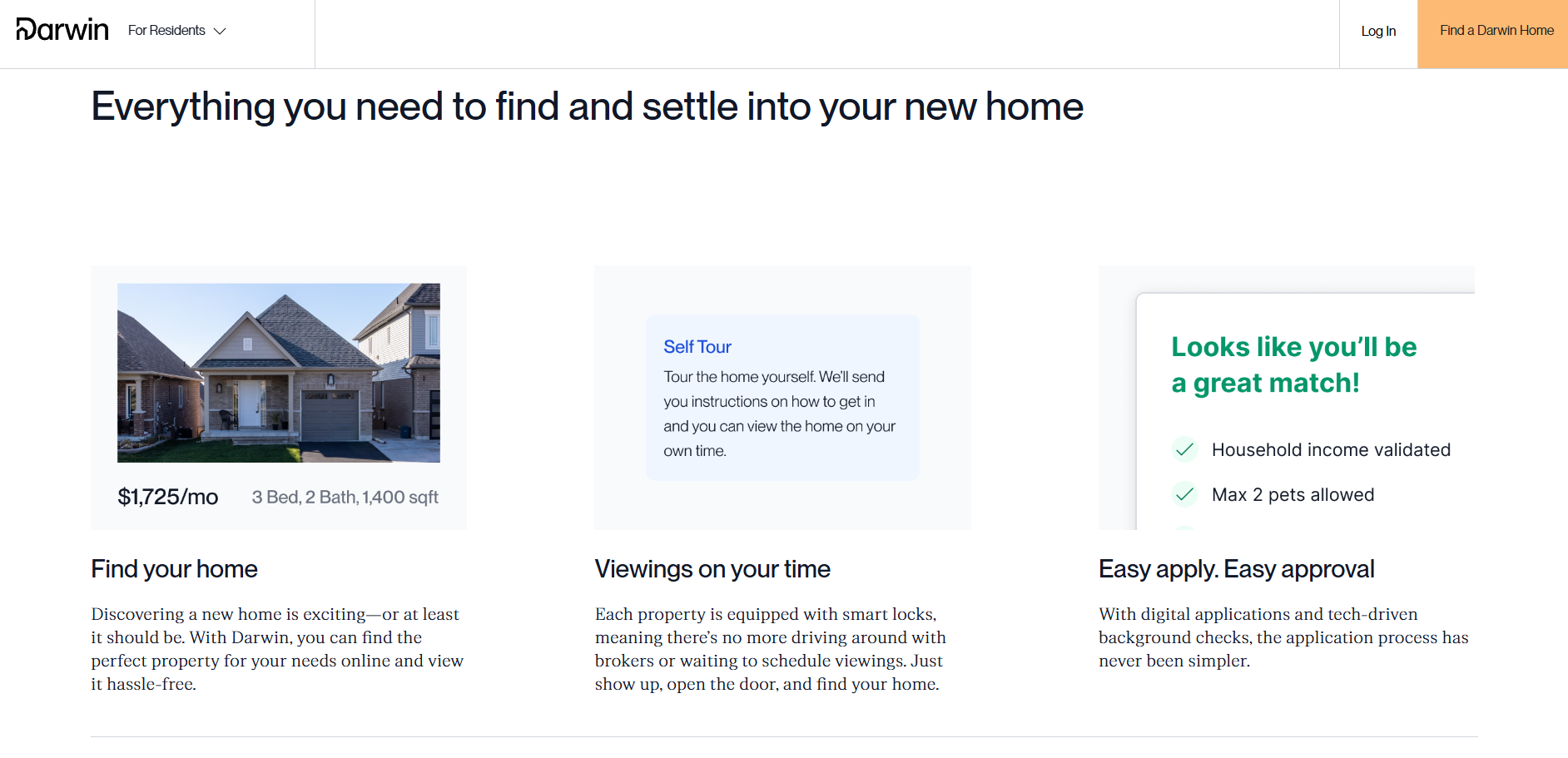The image size is (1568, 758).
Task: Select the 3 Bed, 2 Bath details text
Action: 345,498
